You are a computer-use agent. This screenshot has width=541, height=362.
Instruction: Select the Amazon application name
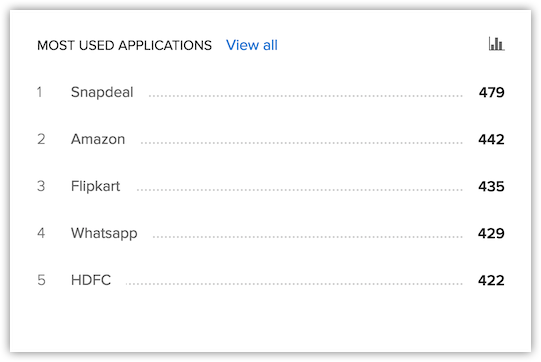(x=98, y=139)
